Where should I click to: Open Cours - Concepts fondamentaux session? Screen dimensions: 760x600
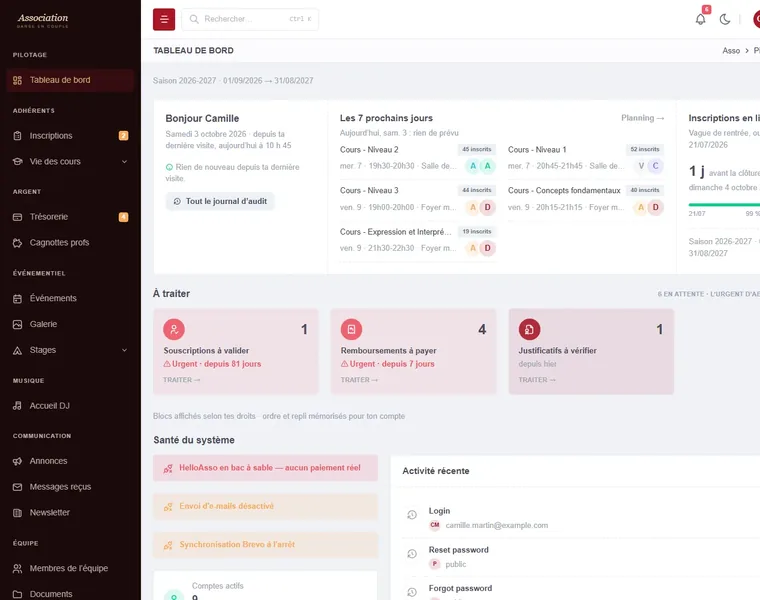point(586,199)
